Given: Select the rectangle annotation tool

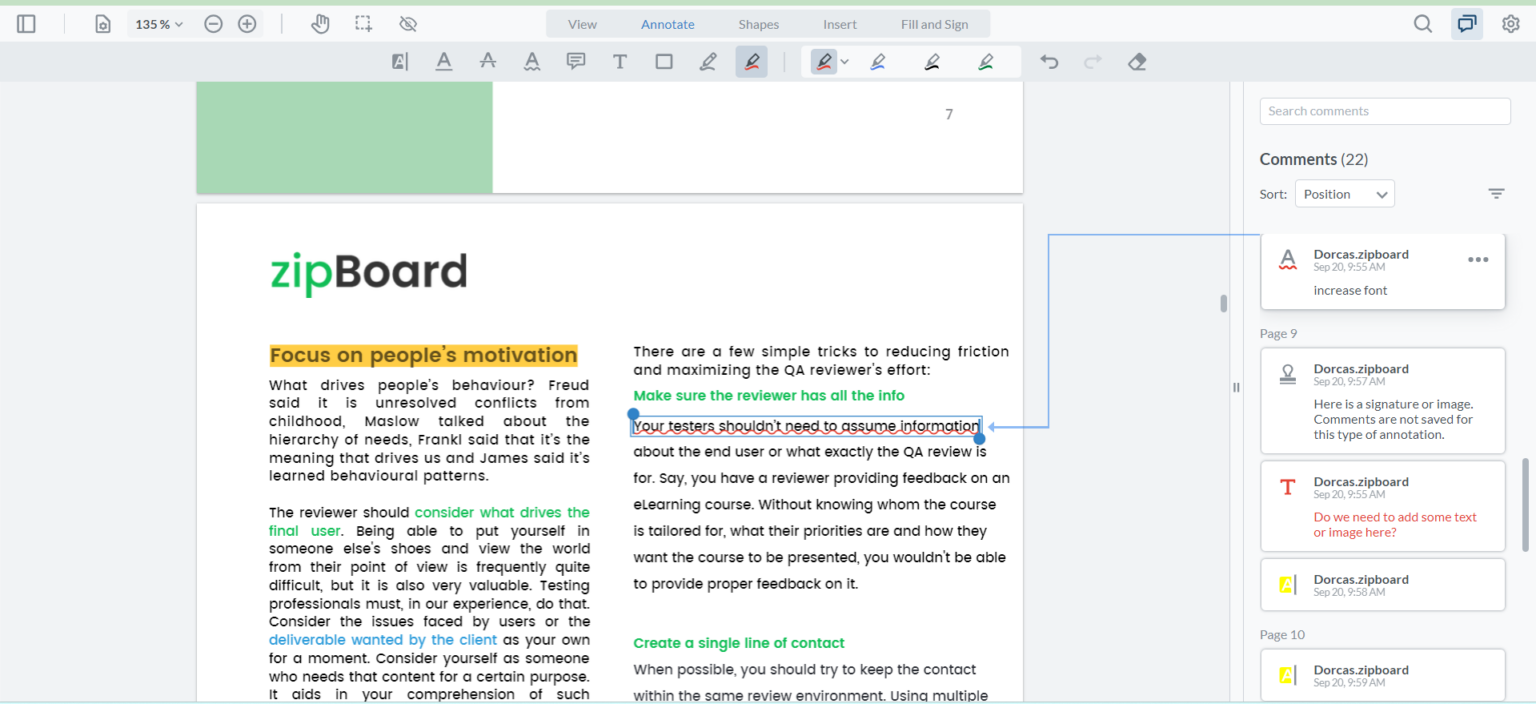Looking at the screenshot, I should tap(663, 61).
